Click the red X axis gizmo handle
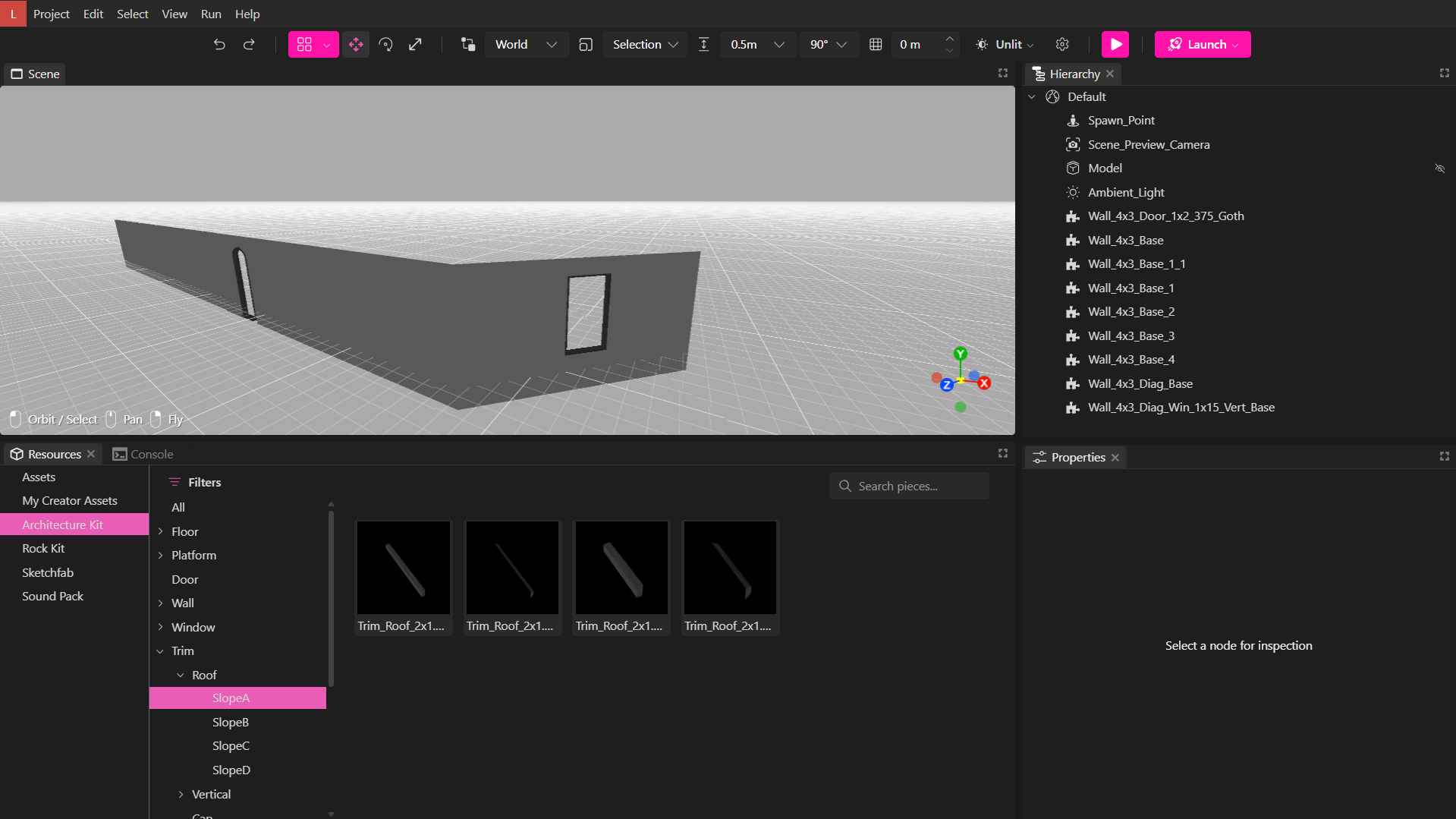1456x819 pixels. [984, 383]
